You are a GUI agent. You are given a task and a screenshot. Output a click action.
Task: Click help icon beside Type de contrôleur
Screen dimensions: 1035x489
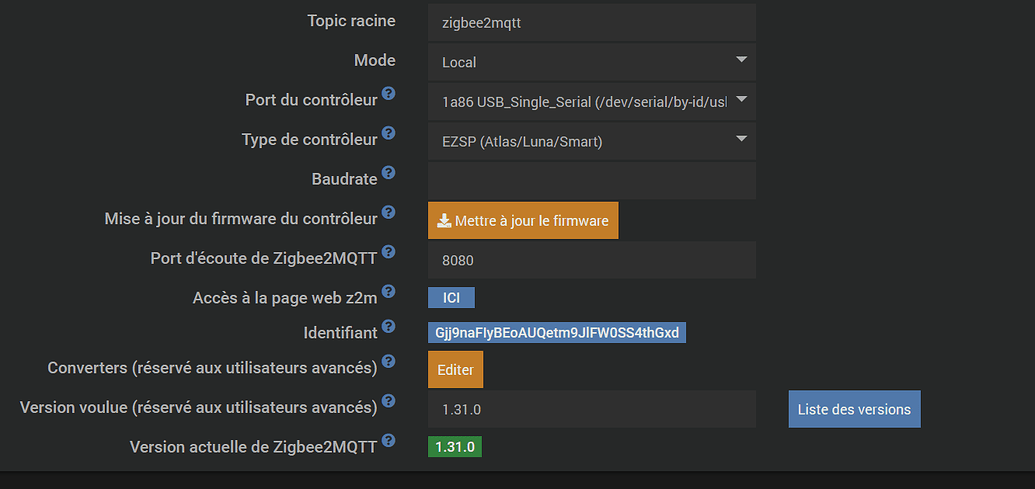(x=389, y=133)
